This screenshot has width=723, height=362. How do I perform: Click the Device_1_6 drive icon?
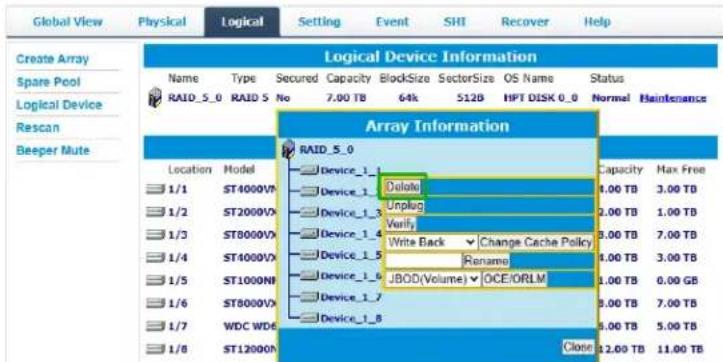pos(309,276)
